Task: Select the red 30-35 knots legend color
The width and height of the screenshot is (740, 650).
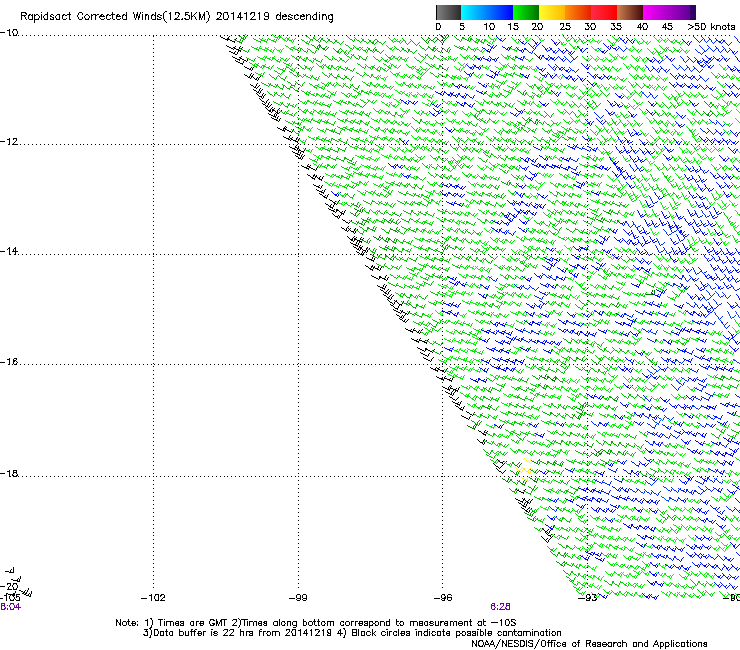Action: tap(604, 12)
